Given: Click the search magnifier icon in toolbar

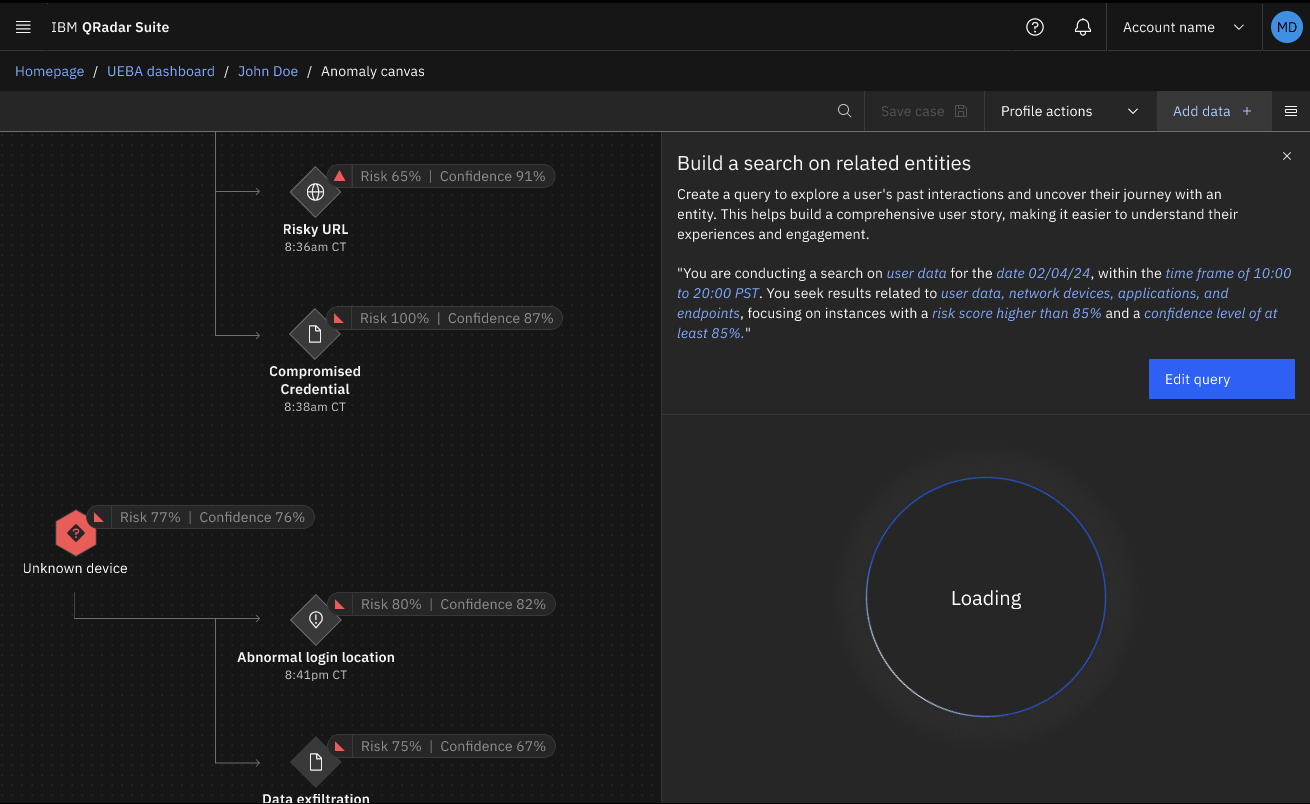Looking at the screenshot, I should pyautogui.click(x=844, y=111).
